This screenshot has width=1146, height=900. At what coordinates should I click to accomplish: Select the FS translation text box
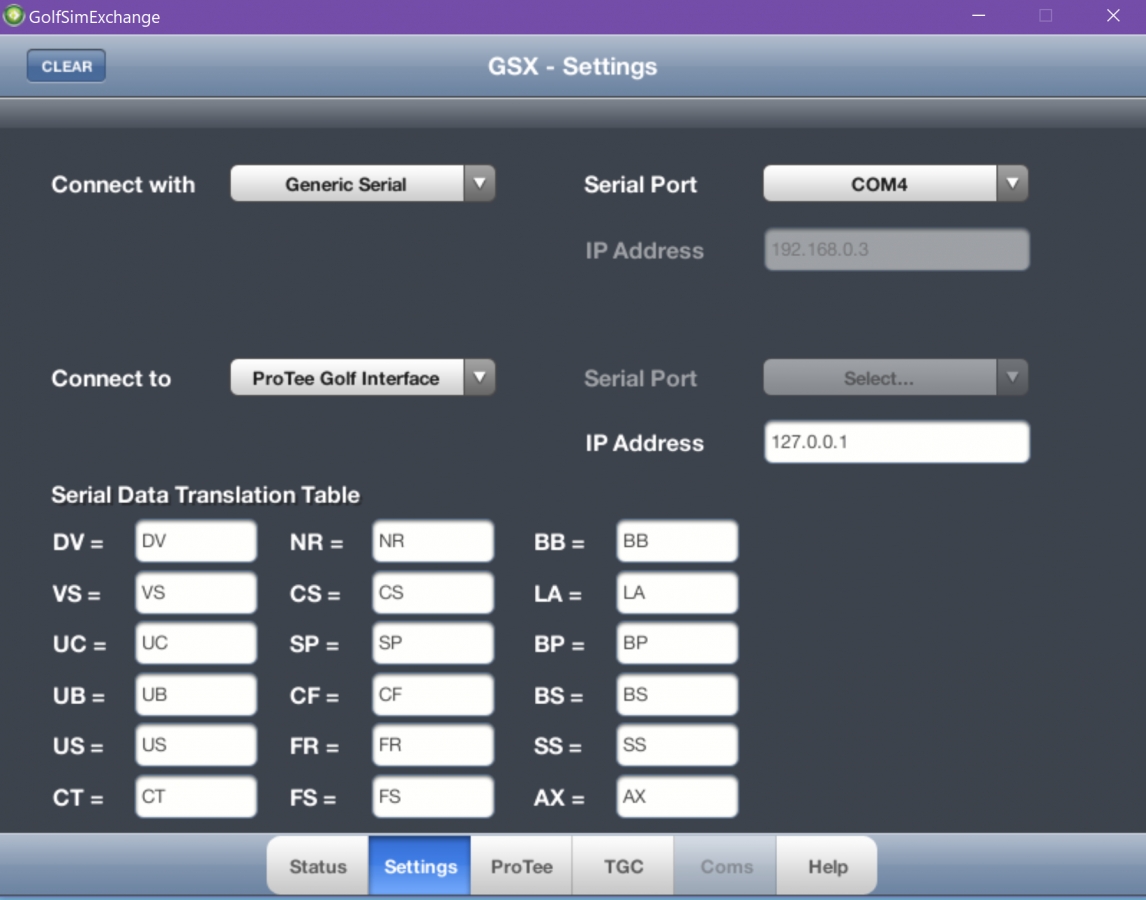click(433, 797)
